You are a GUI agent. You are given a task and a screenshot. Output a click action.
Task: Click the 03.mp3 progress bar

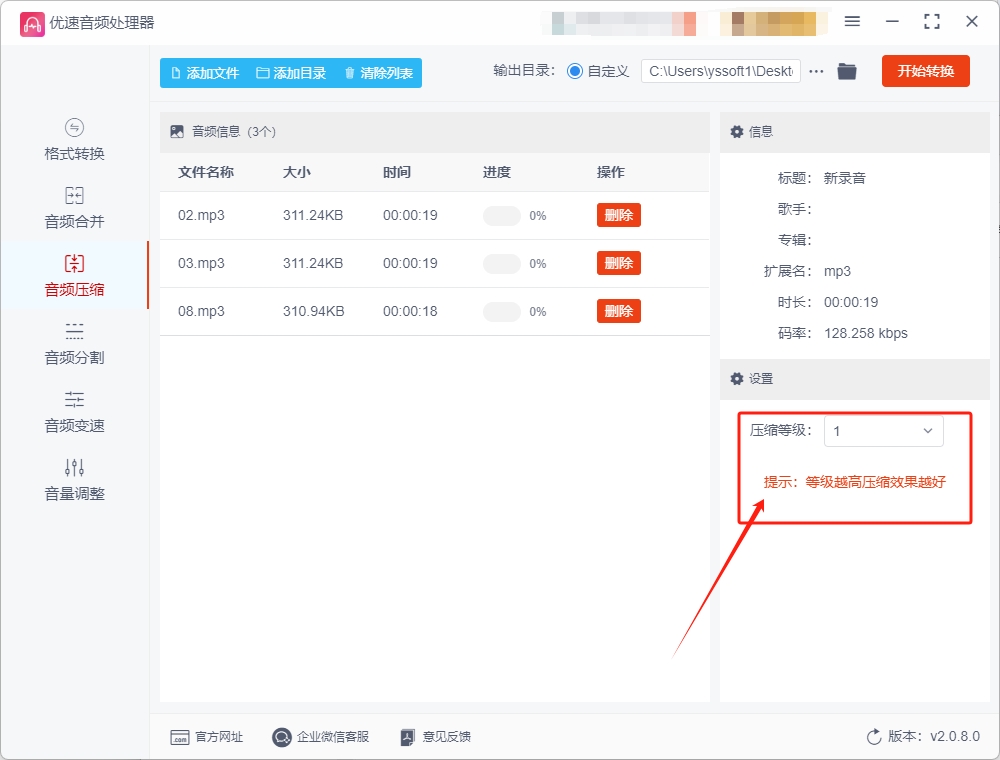(502, 263)
